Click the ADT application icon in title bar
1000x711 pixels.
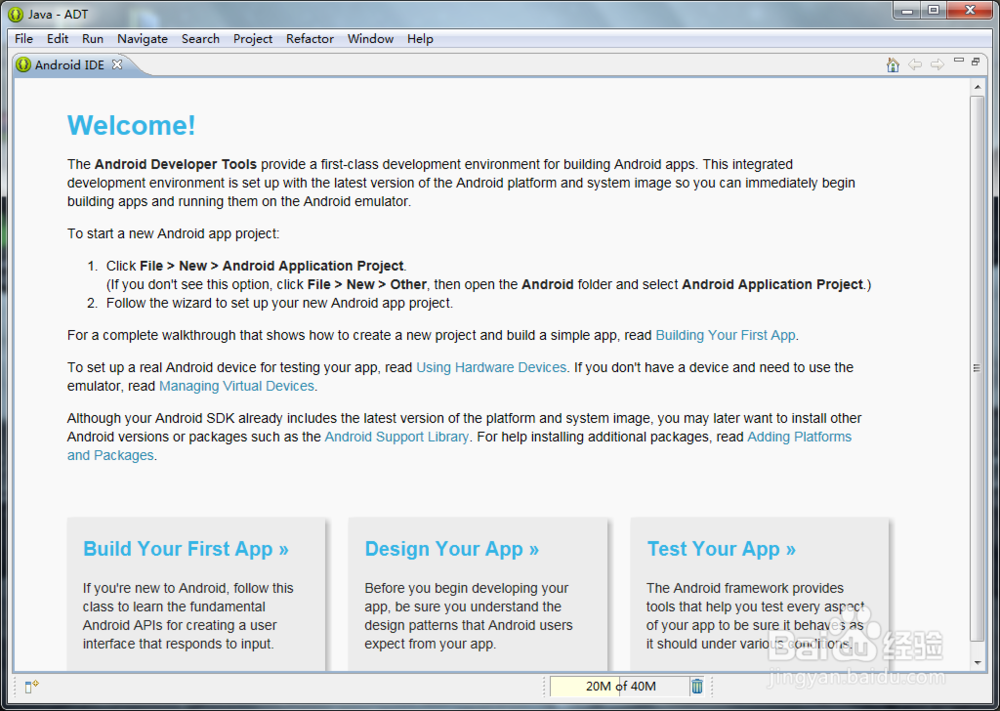click(x=15, y=14)
